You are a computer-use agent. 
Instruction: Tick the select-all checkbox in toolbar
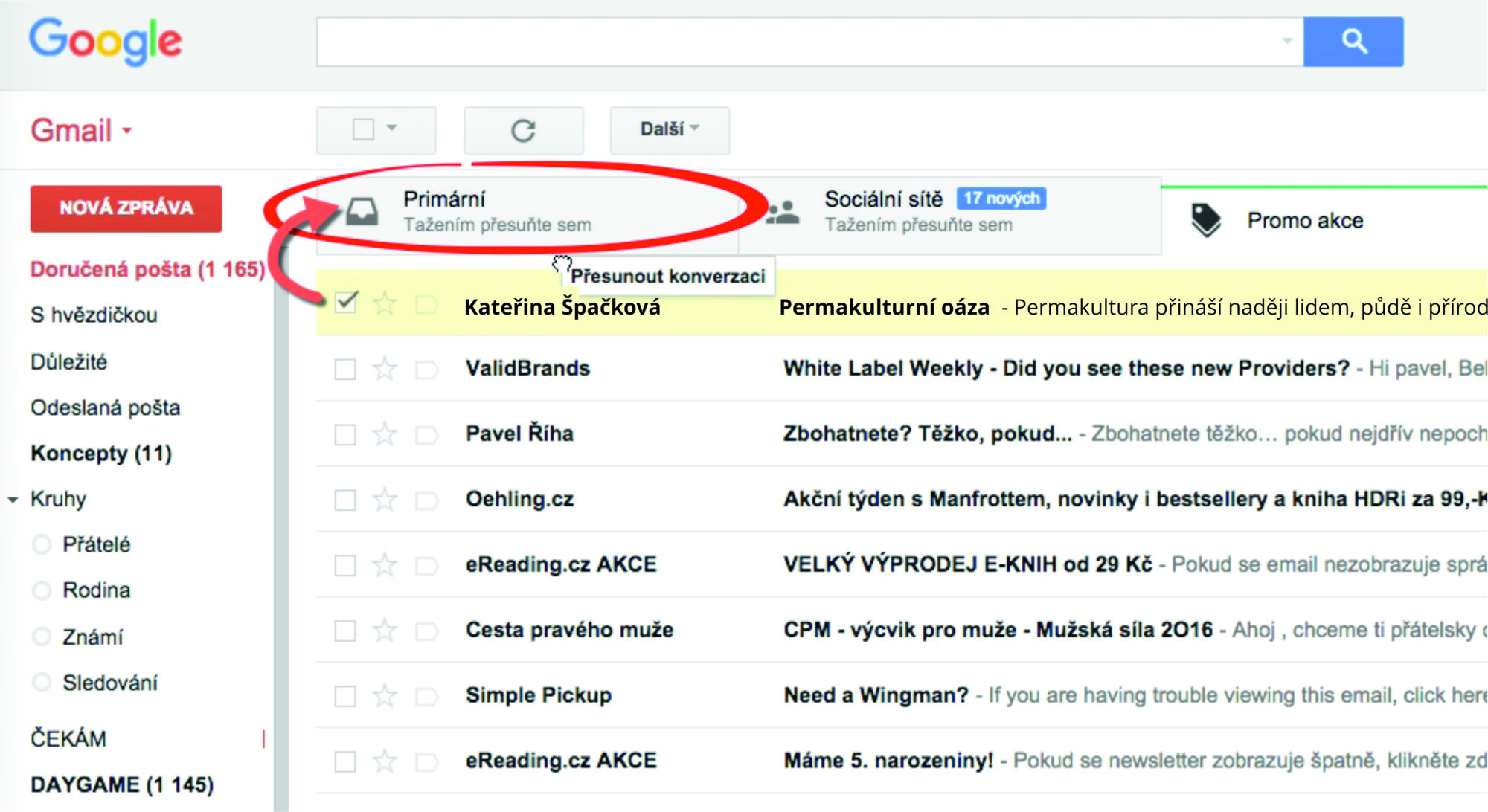point(363,129)
